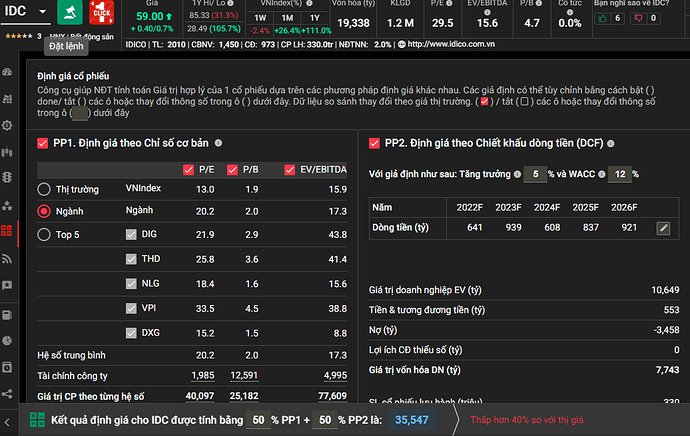This screenshot has width=690, height=436.
Task: Click the WACC percentage input field
Action: click(618, 174)
